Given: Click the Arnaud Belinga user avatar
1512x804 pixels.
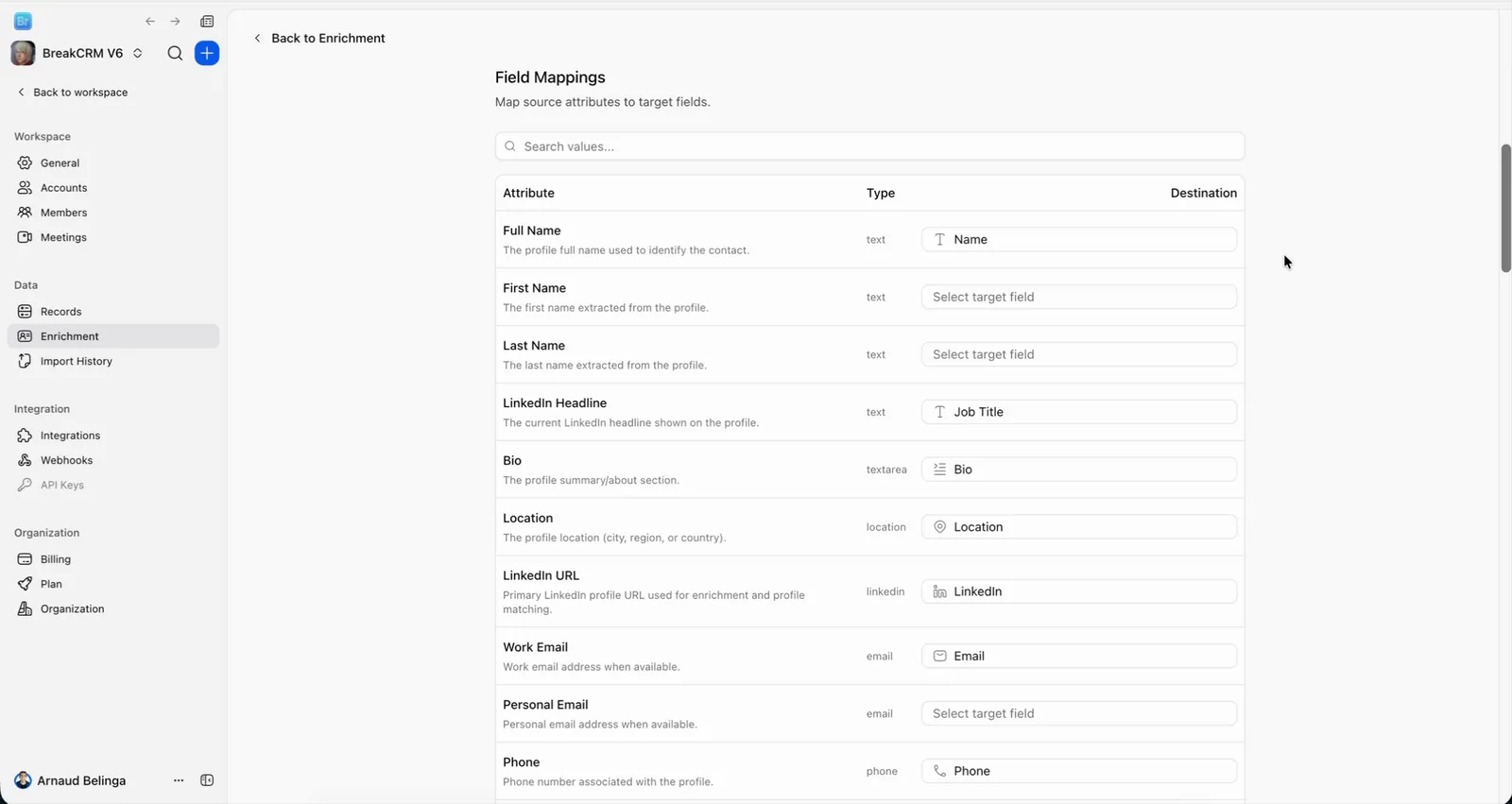Looking at the screenshot, I should 23,780.
